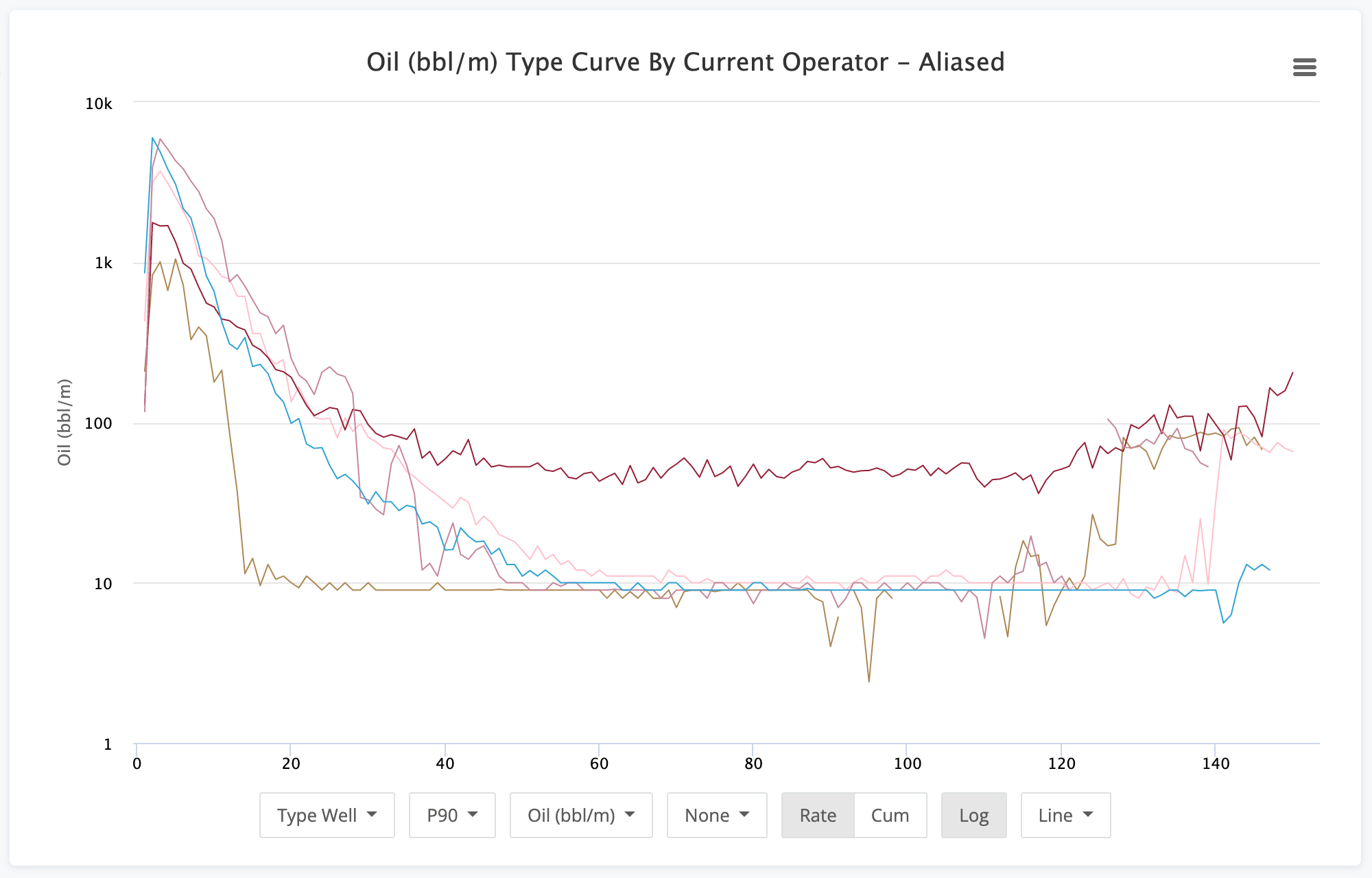Open the Oil (bbl/m) metric dropdown
Viewport: 1372px width, 878px height.
point(581,815)
